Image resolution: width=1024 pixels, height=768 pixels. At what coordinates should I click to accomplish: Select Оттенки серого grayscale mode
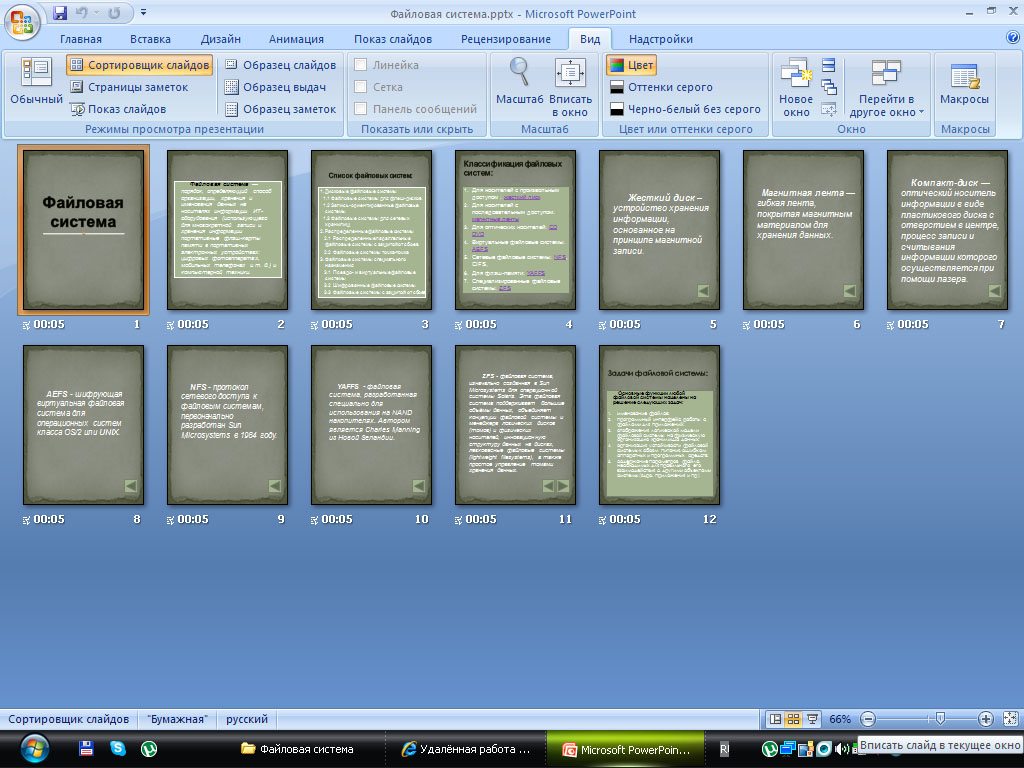pyautogui.click(x=660, y=87)
